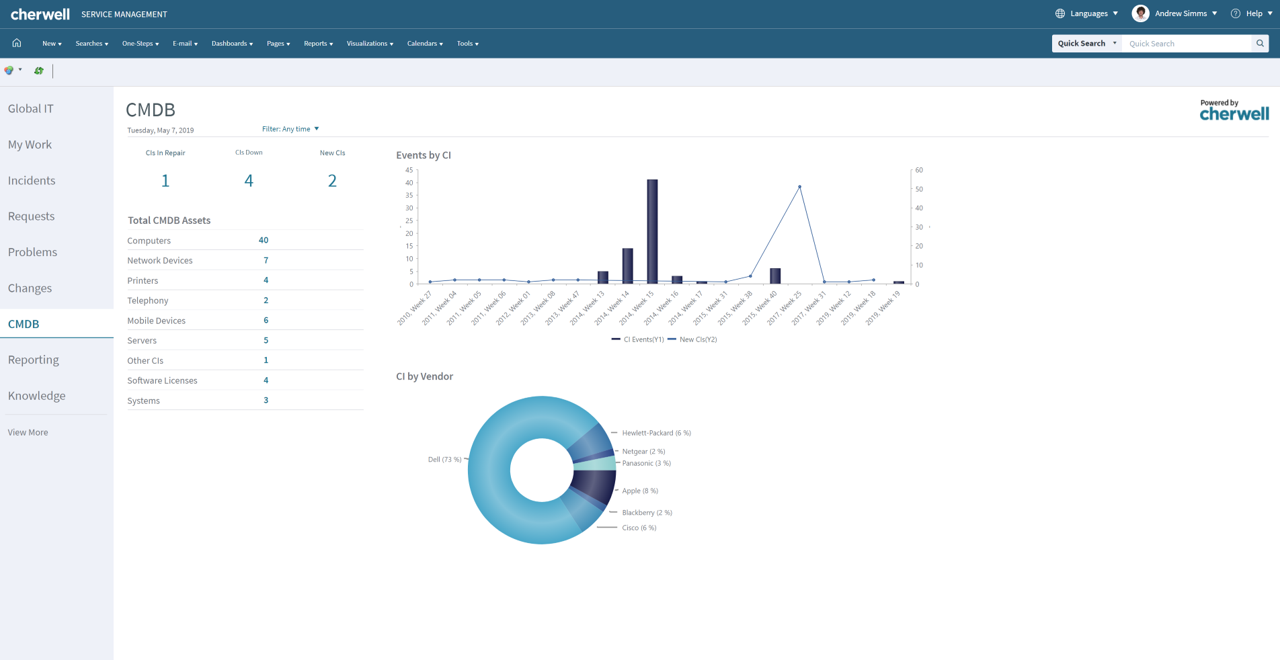Expand the Filter: Any time dropdown
This screenshot has height=660, width=1280.
pyautogui.click(x=290, y=129)
